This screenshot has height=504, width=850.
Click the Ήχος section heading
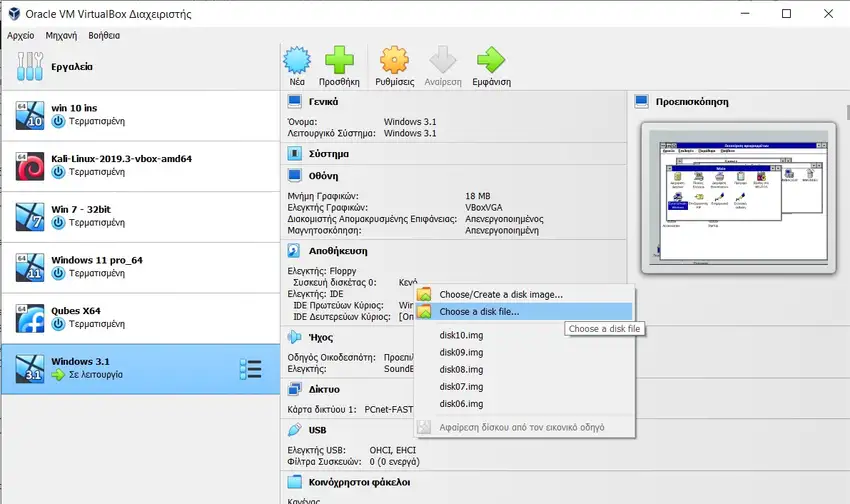[320, 337]
